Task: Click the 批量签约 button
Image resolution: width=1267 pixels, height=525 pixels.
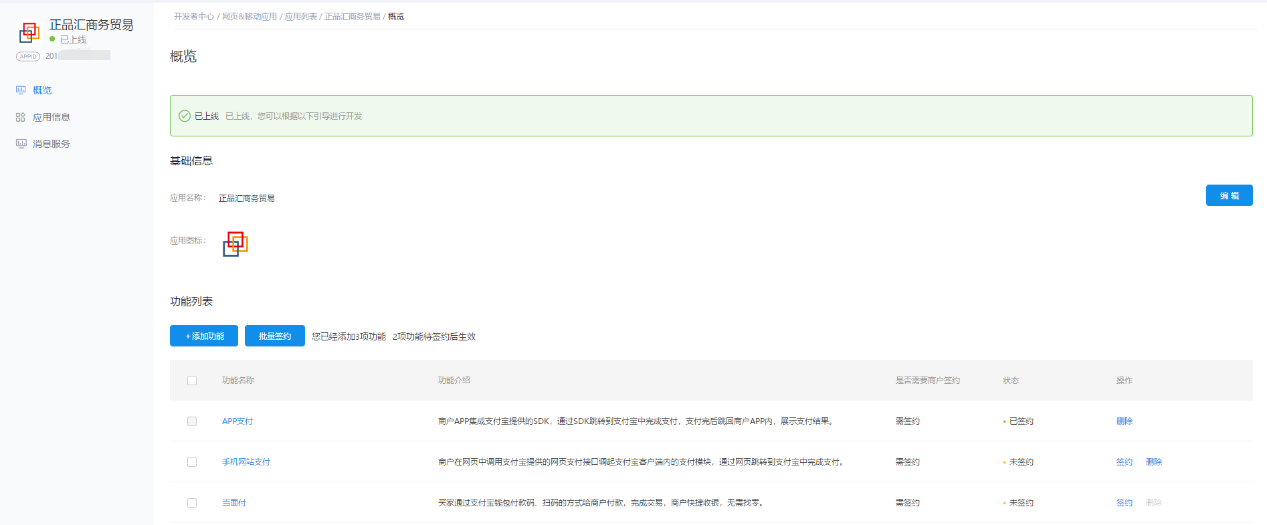Action: pos(274,336)
